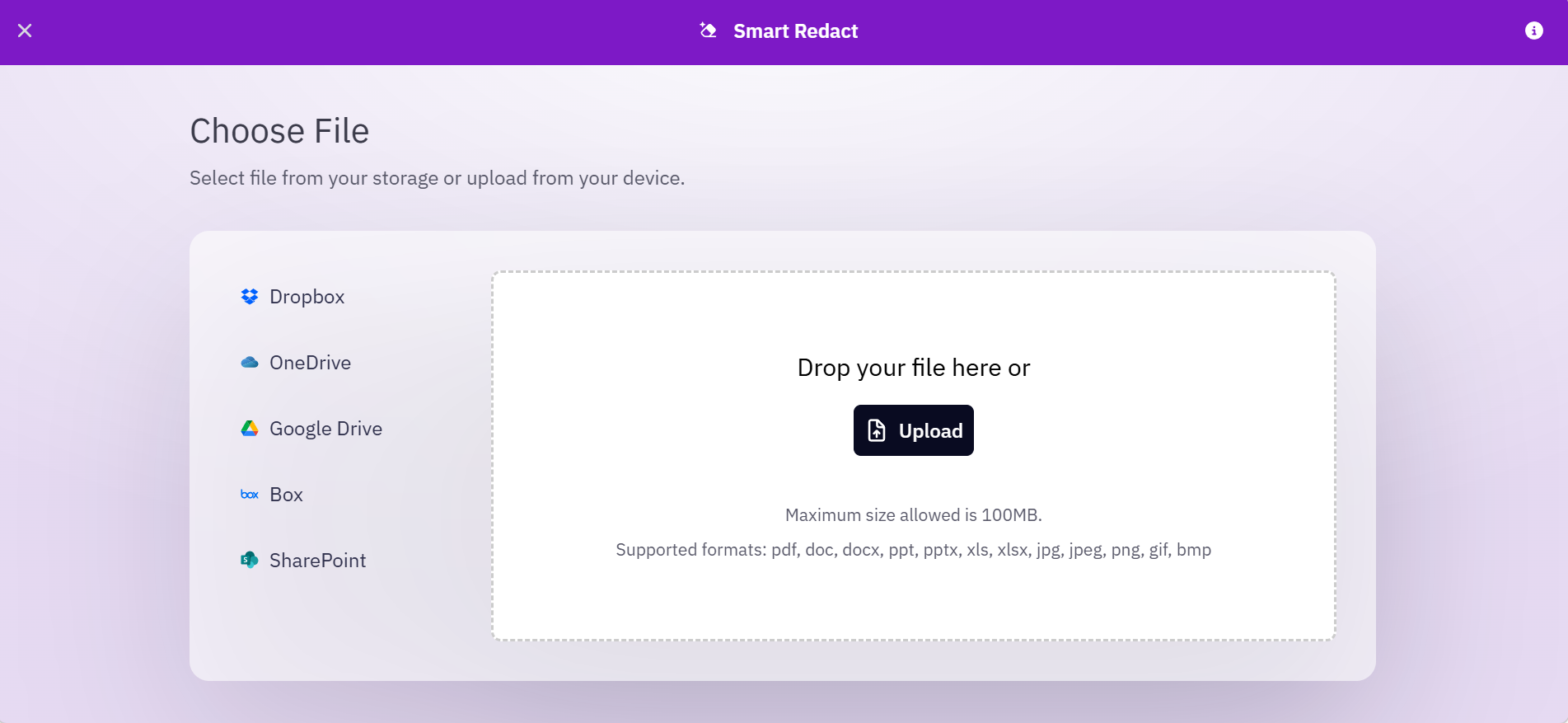
Task: Click the Google Drive triangle icon
Action: (250, 429)
